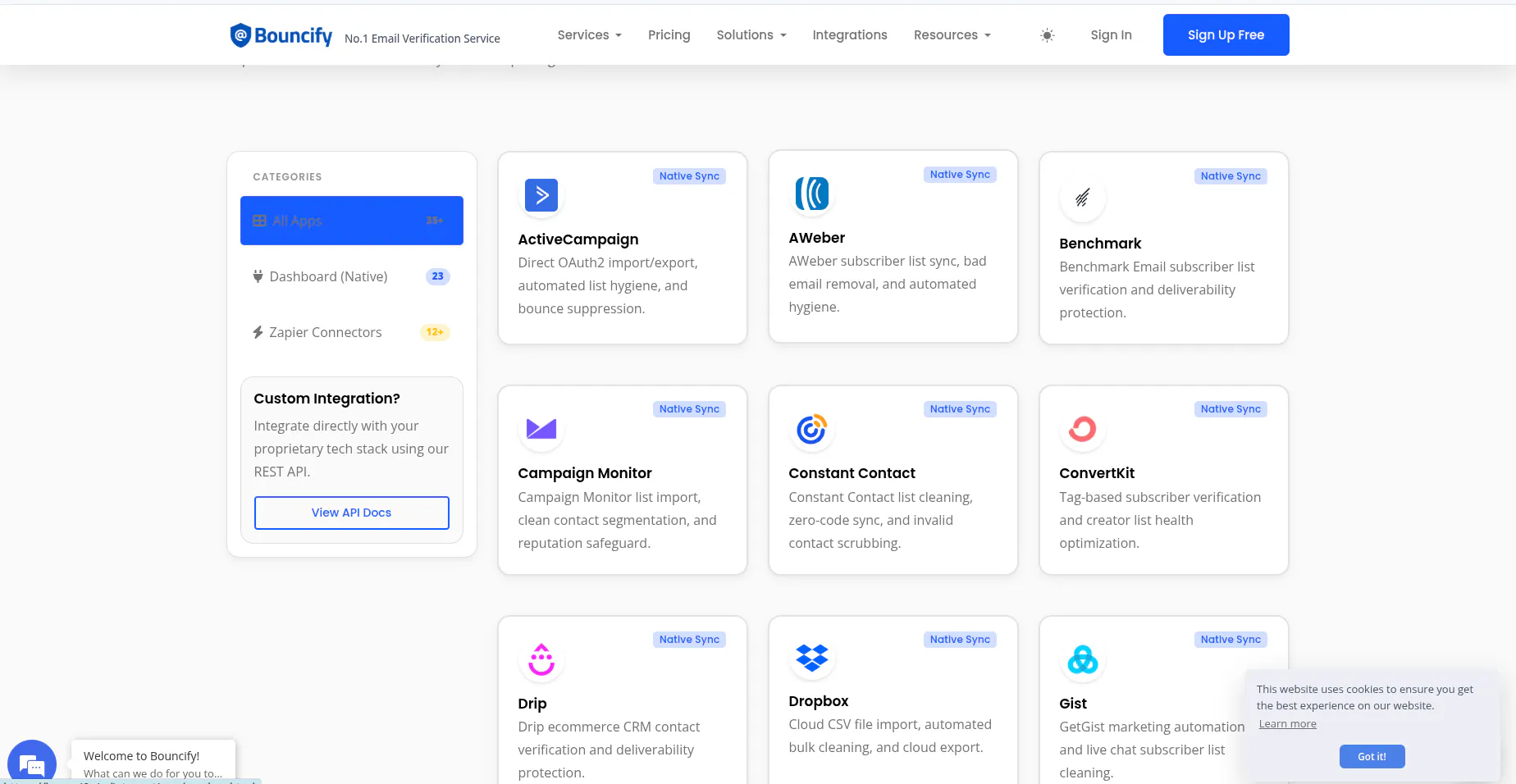Open the live chat bubble icon
The image size is (1516, 784).
pyautogui.click(x=31, y=763)
